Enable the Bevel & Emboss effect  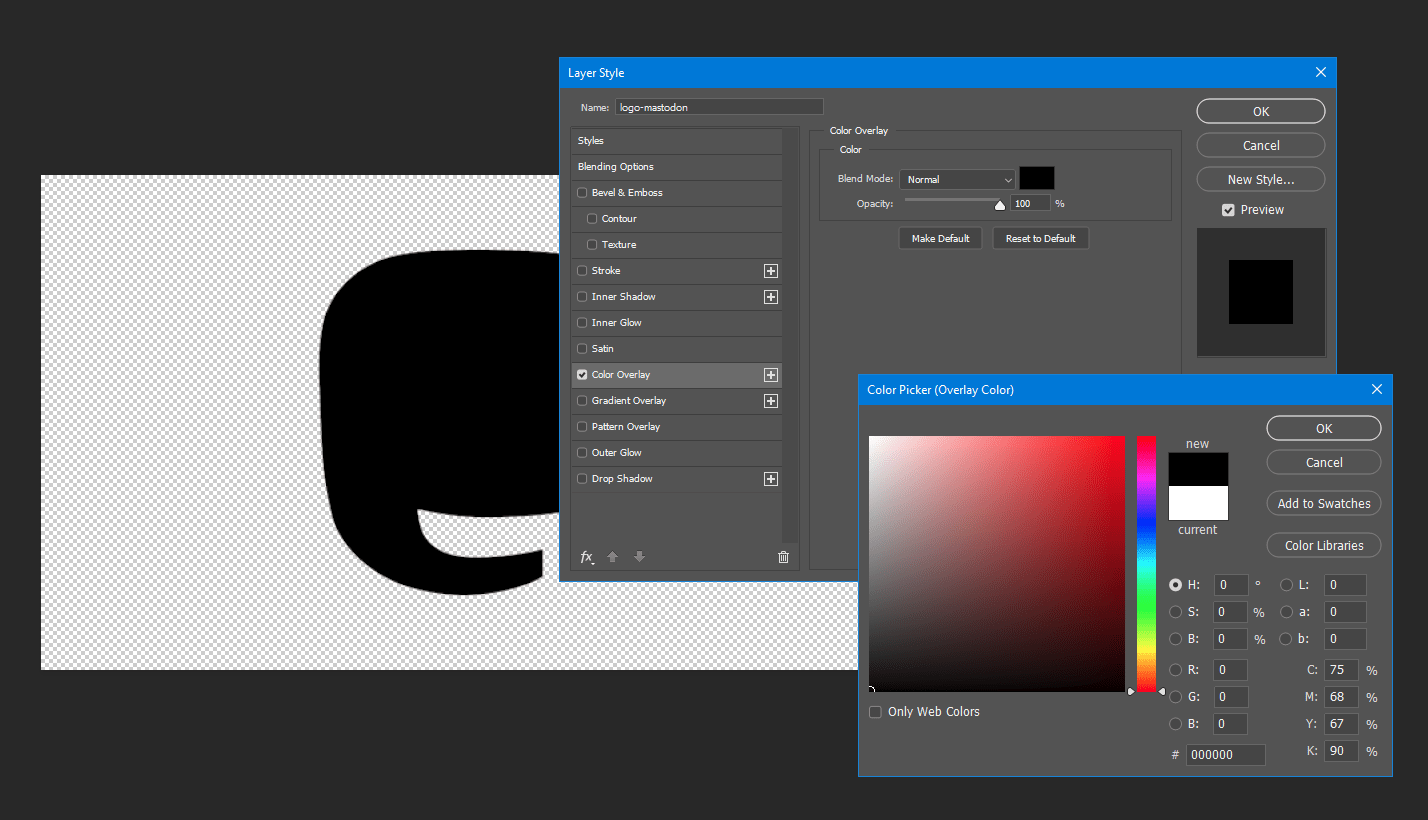[x=582, y=192]
